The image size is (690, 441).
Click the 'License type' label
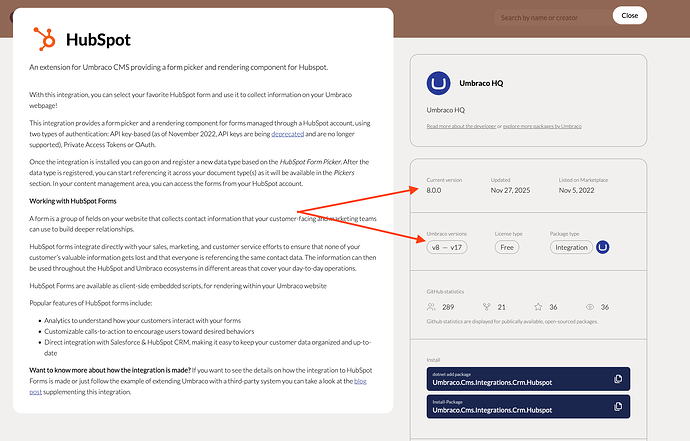click(508, 234)
